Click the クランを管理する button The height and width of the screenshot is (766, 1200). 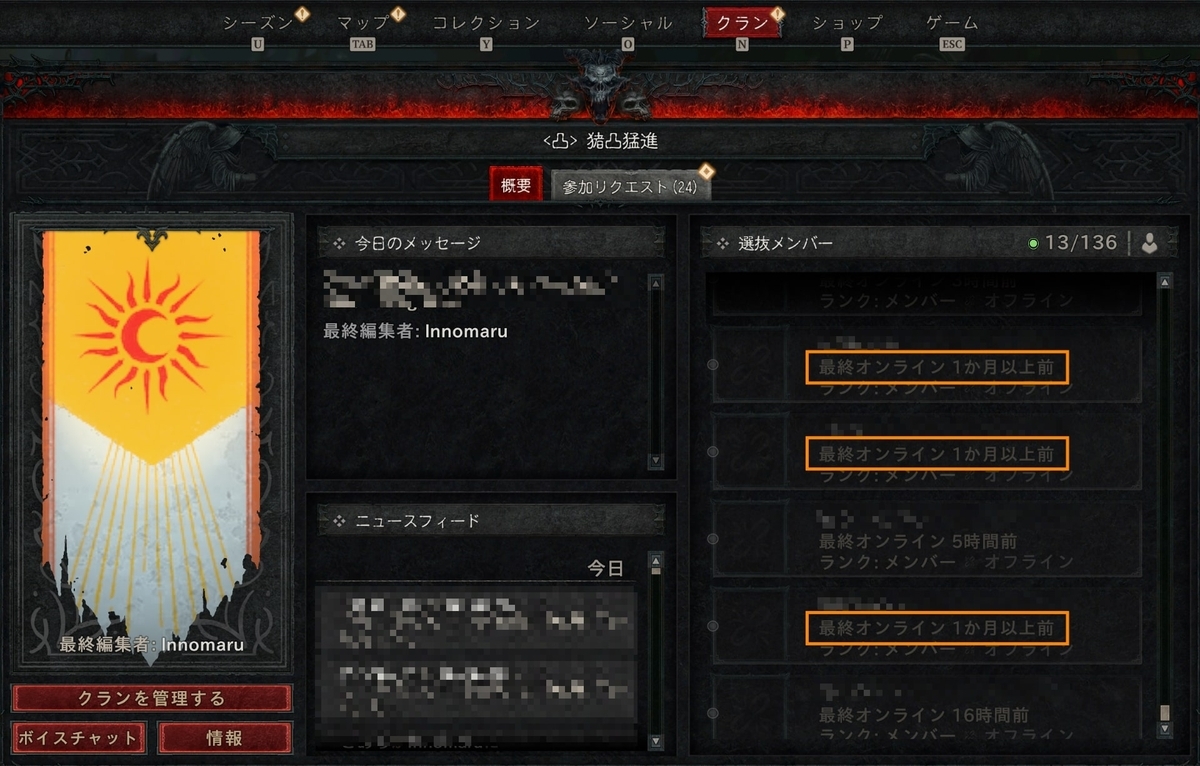(x=152, y=698)
